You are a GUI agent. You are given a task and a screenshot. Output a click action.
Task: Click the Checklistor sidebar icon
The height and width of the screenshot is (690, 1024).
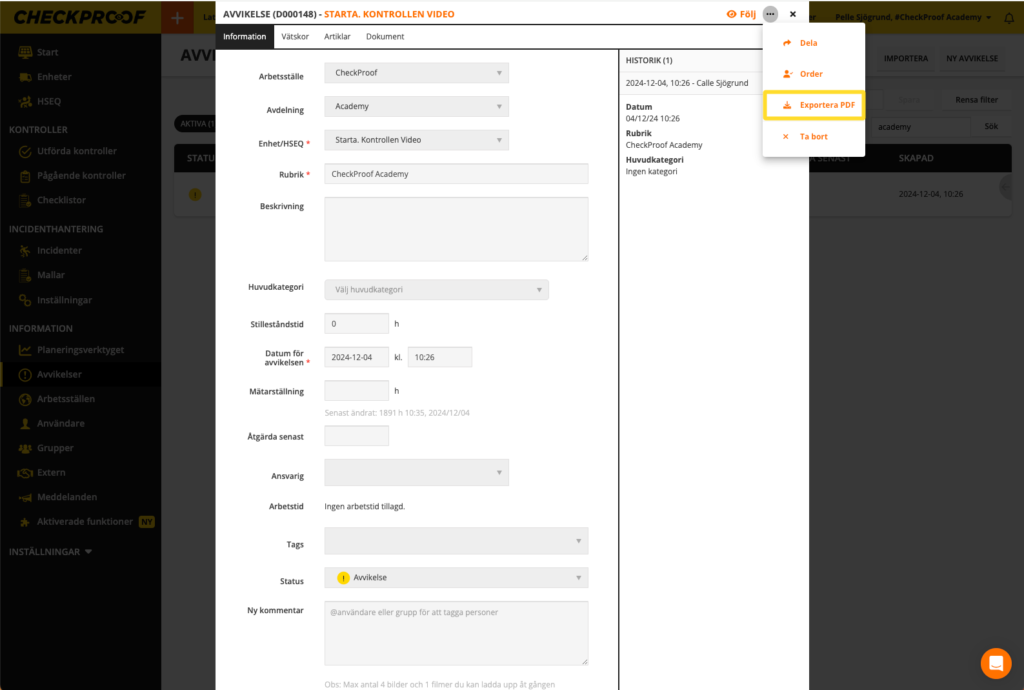[25, 200]
